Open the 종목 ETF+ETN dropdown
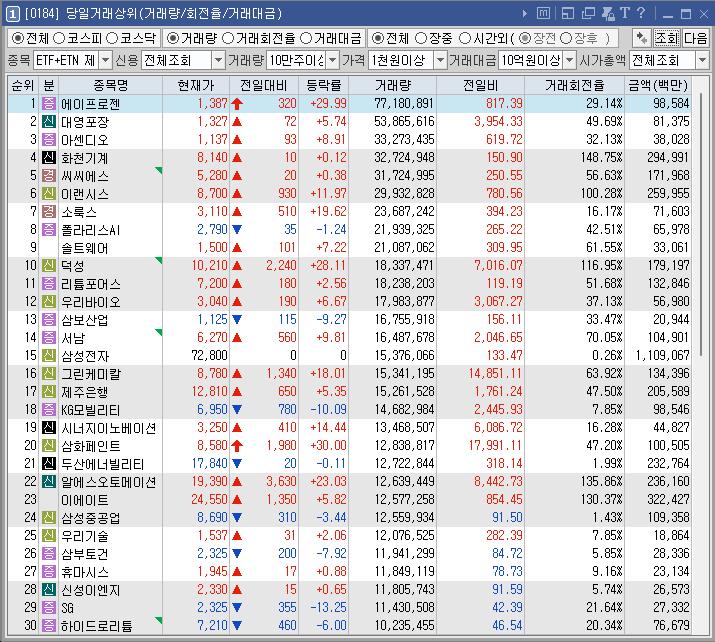The width and height of the screenshot is (715, 642). pyautogui.click(x=105, y=60)
